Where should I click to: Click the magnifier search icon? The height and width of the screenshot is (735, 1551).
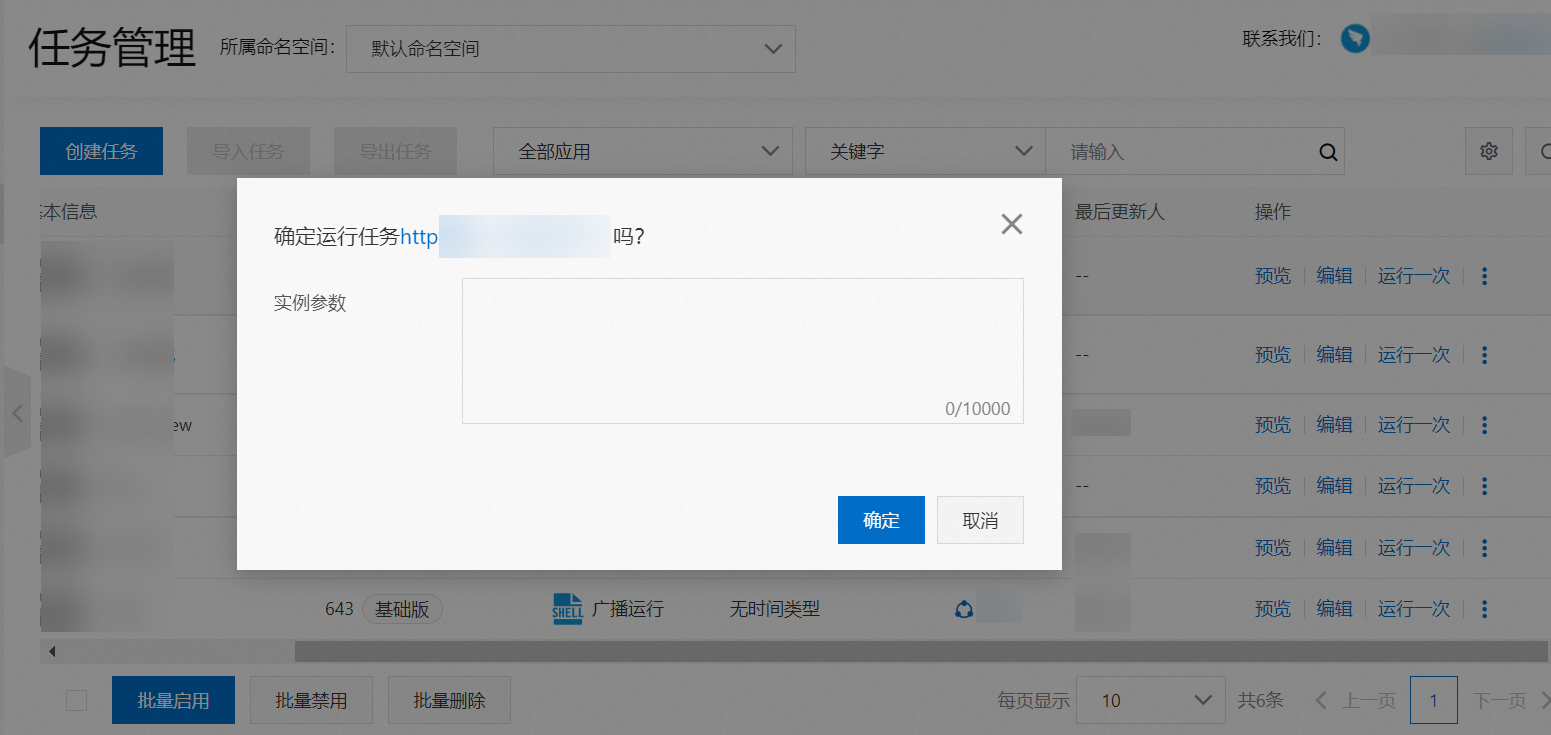tap(1328, 152)
